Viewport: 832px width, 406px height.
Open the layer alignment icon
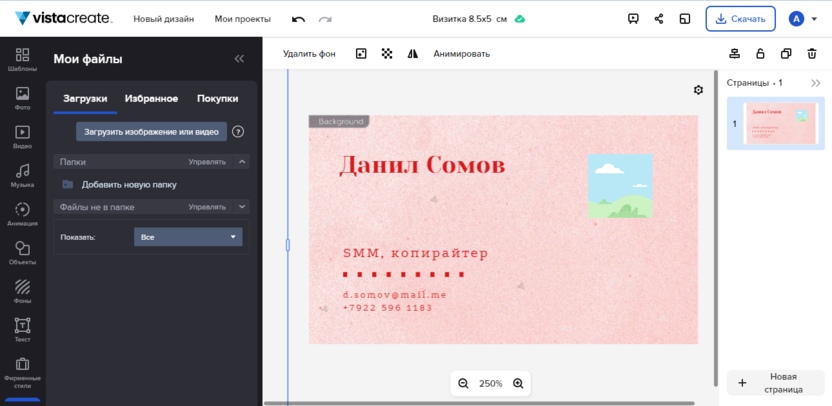[x=734, y=54]
